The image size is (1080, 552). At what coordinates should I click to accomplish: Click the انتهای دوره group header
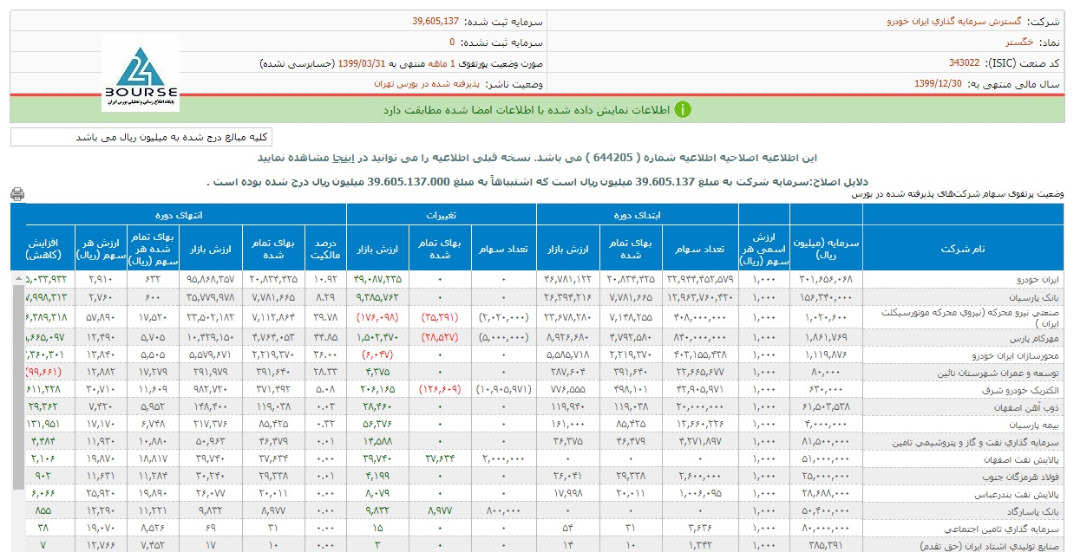point(178,215)
